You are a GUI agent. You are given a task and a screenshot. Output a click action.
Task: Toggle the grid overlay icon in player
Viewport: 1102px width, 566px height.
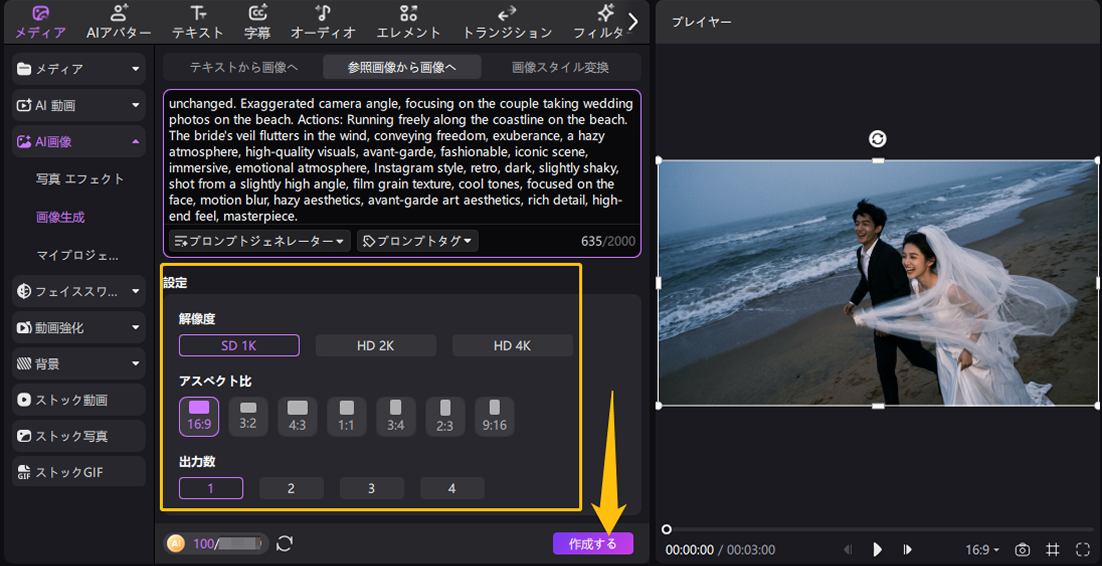(1052, 550)
